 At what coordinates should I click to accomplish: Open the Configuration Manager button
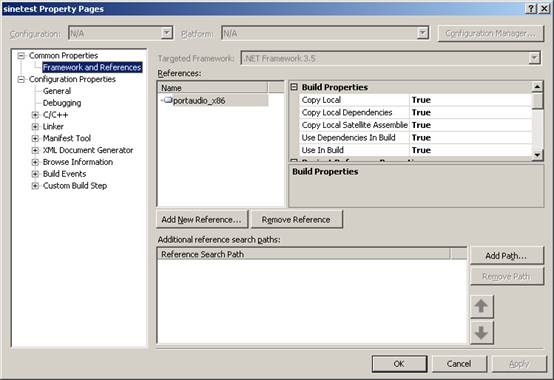[x=490, y=33]
